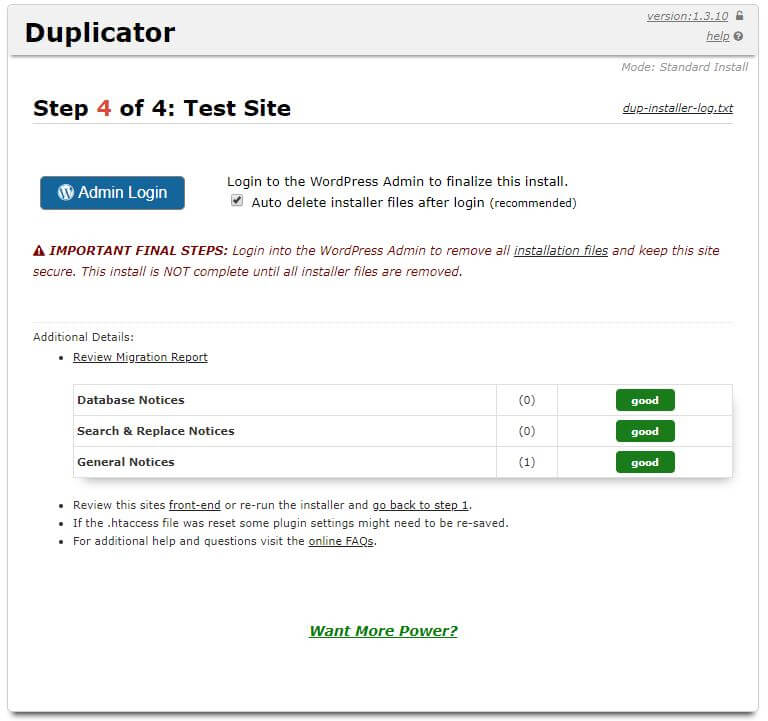The image size is (768, 721).
Task: Expand the General Notices row
Action: click(x=403, y=462)
